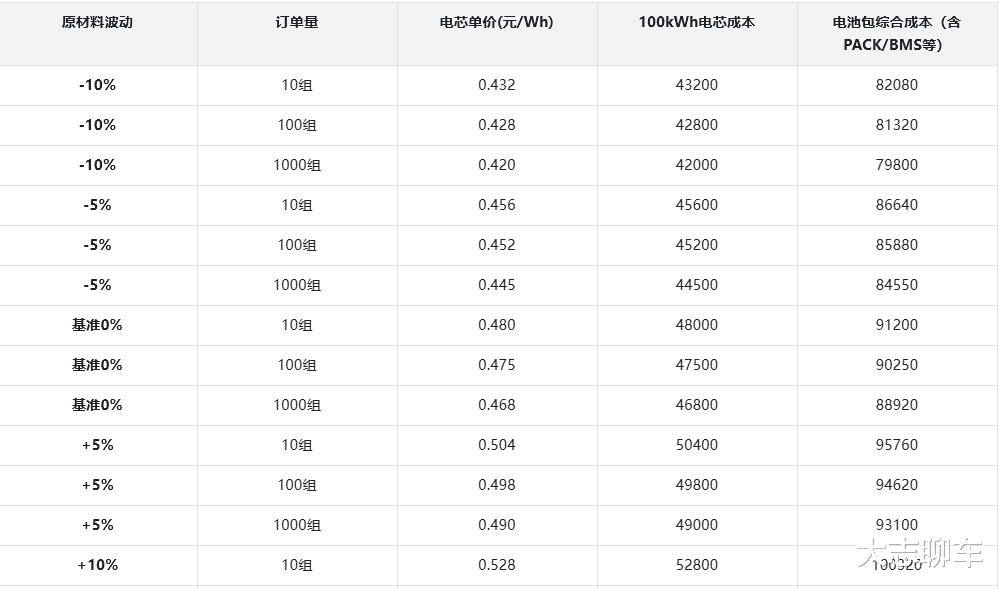Image resolution: width=1000 pixels, height=589 pixels.
Task: Click the cell cost value 45200
Action: [697, 245]
